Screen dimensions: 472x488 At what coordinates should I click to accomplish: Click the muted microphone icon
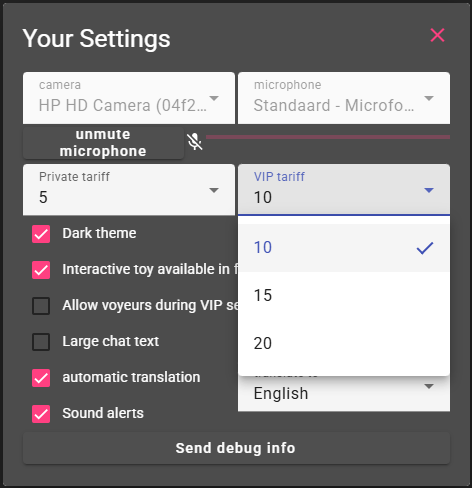(x=195, y=142)
